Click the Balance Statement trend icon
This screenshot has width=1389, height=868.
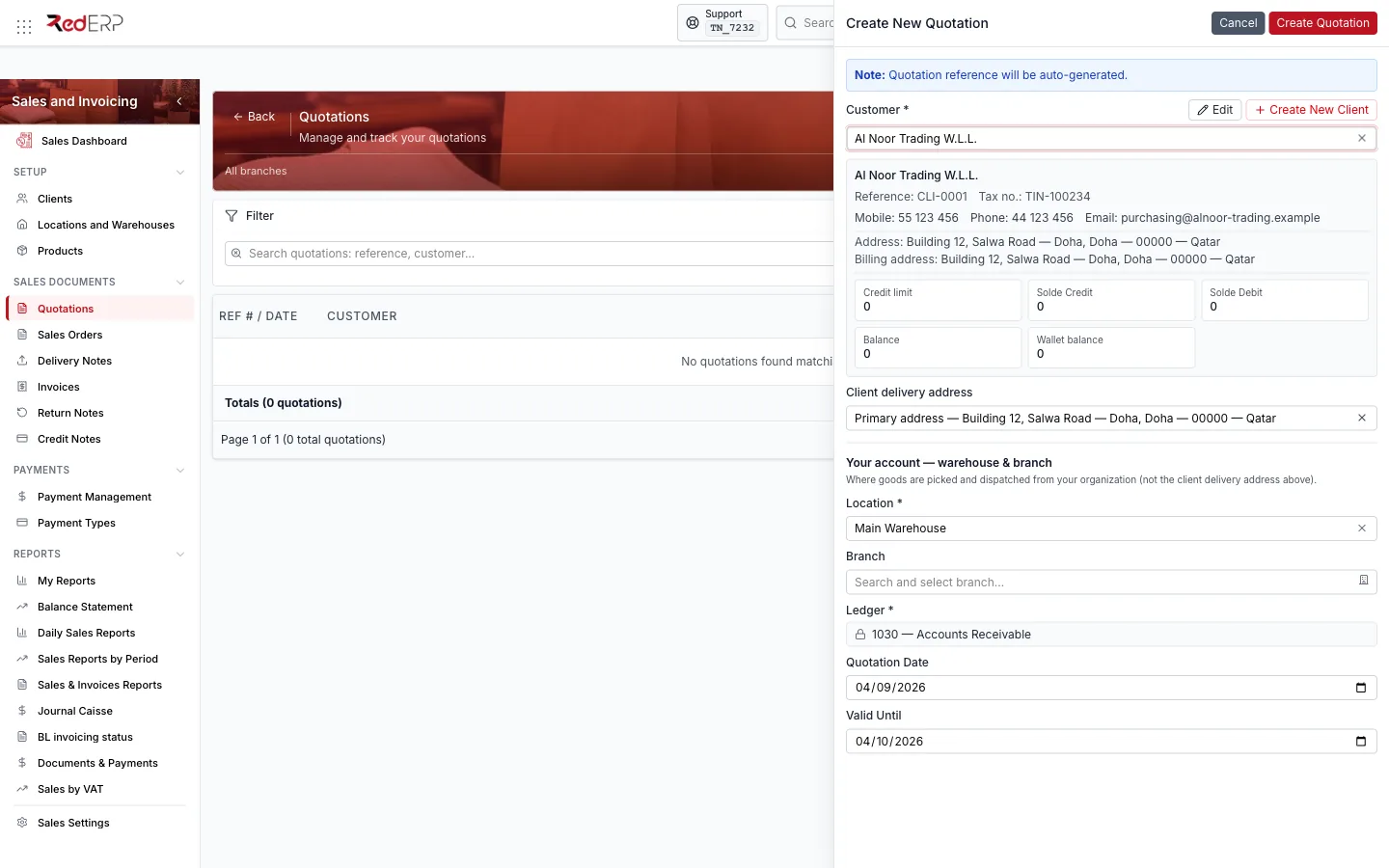pyautogui.click(x=22, y=607)
